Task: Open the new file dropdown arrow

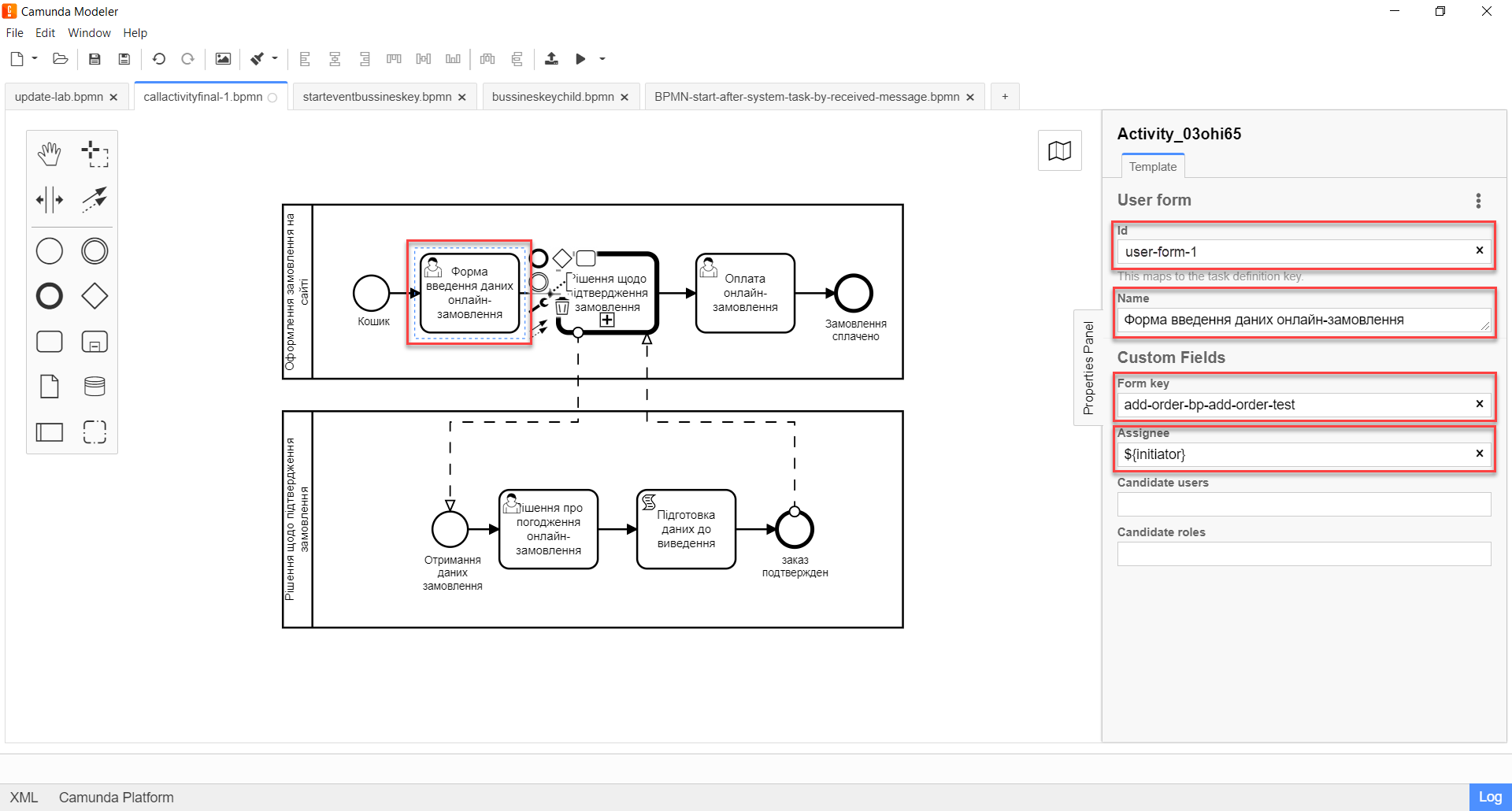Action: click(35, 58)
